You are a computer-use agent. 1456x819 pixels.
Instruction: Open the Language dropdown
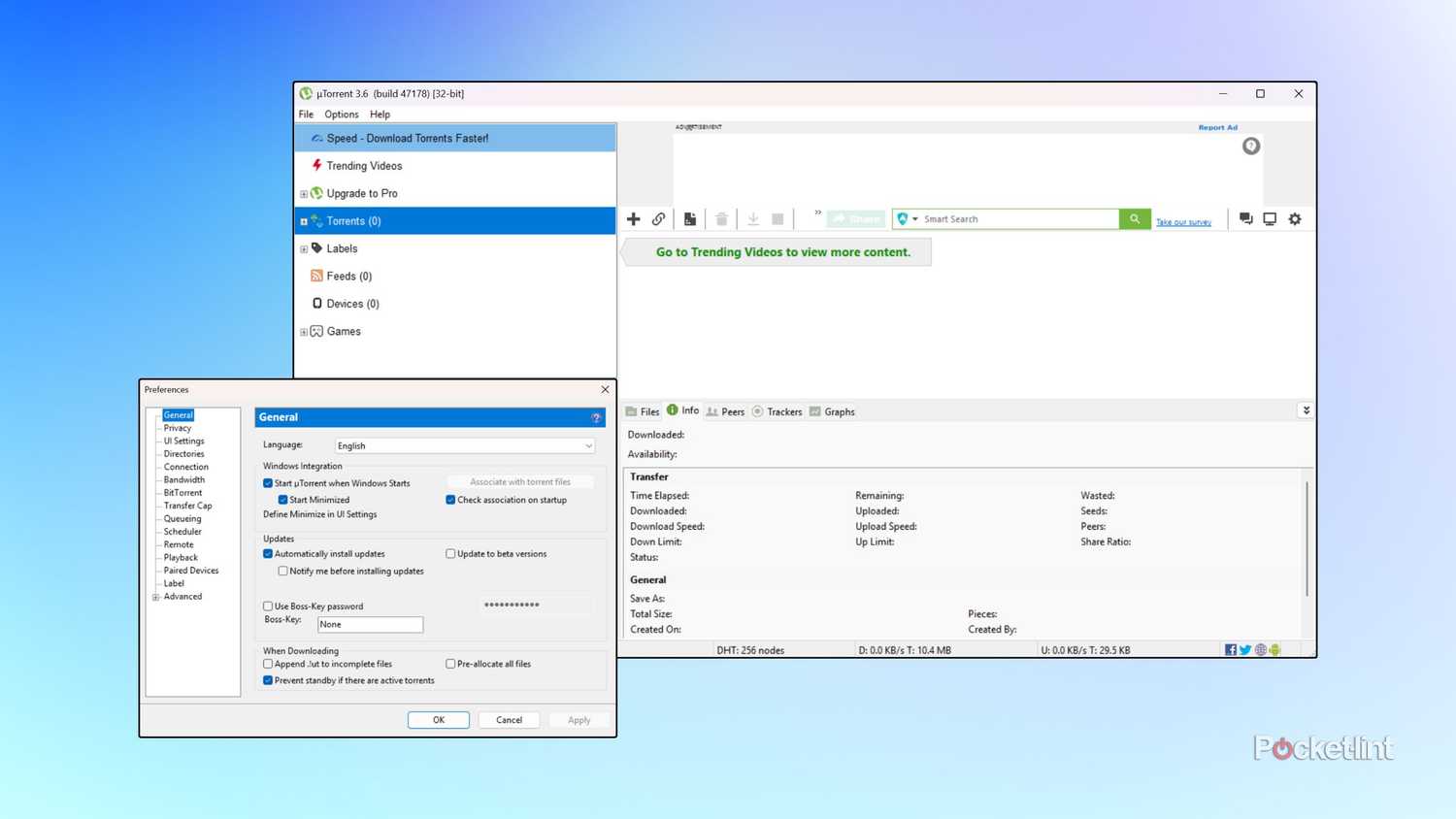465,446
